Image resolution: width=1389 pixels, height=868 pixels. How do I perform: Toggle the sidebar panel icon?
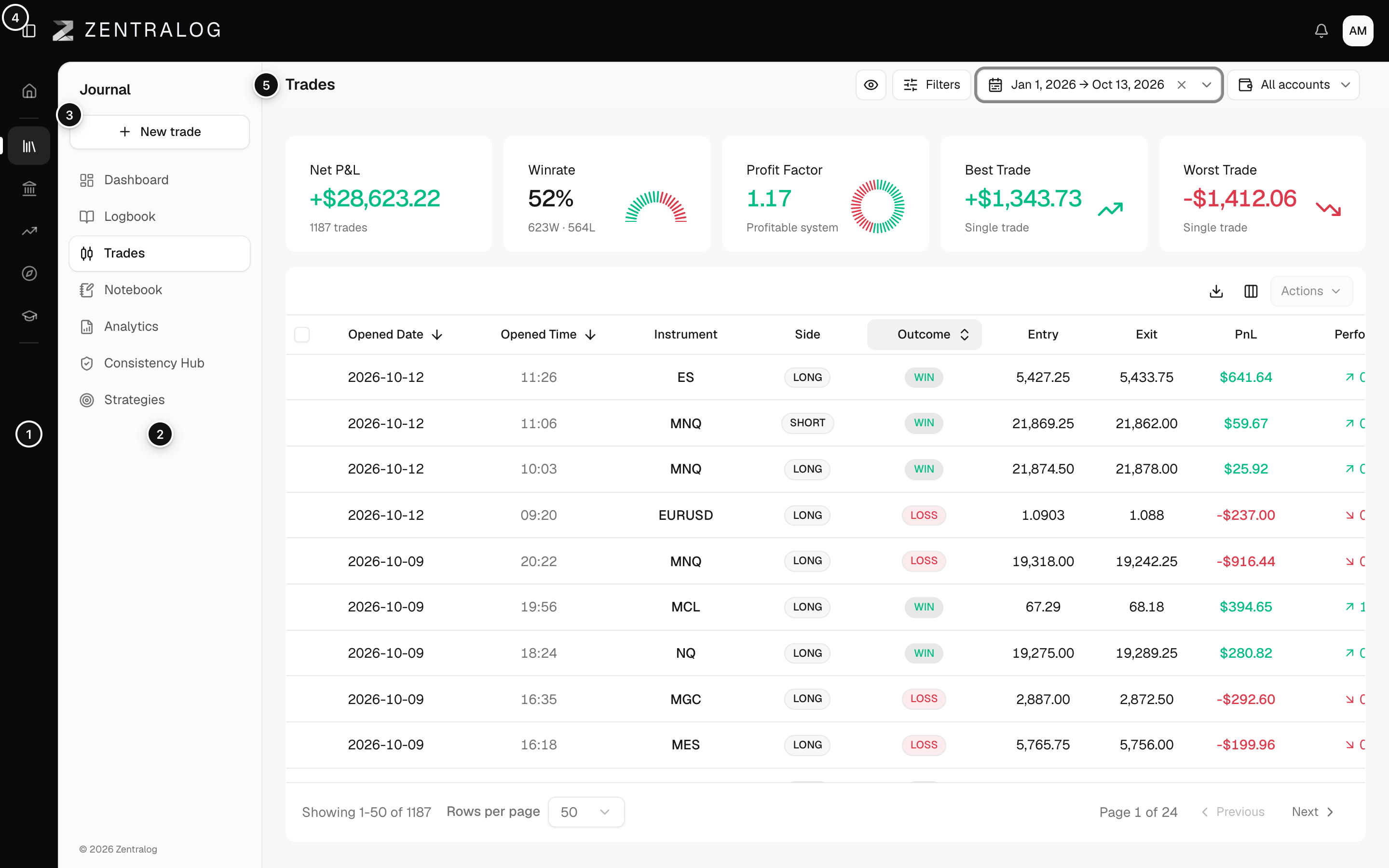(x=29, y=30)
